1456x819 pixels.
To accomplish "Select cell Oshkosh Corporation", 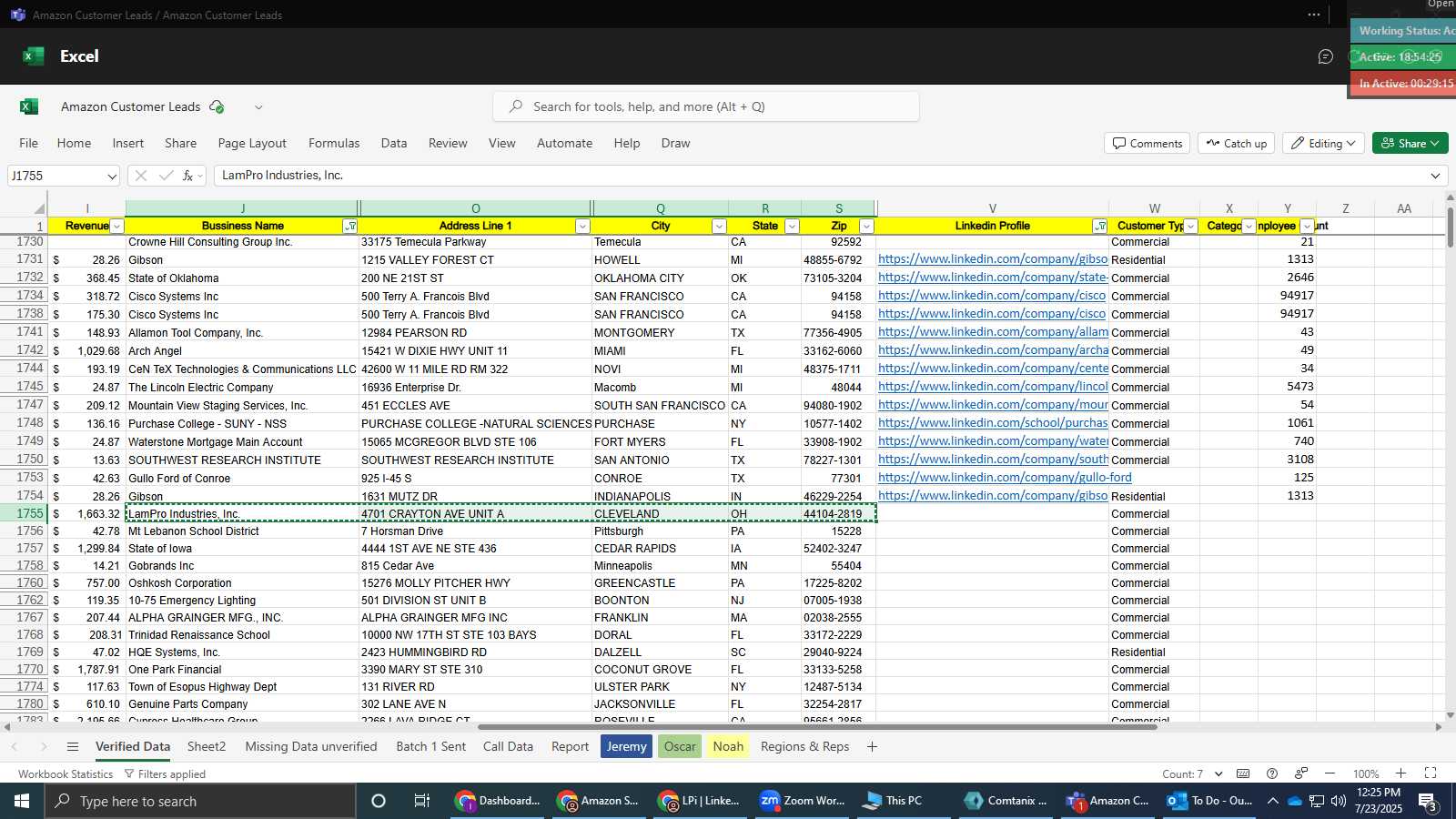I will [x=242, y=583].
